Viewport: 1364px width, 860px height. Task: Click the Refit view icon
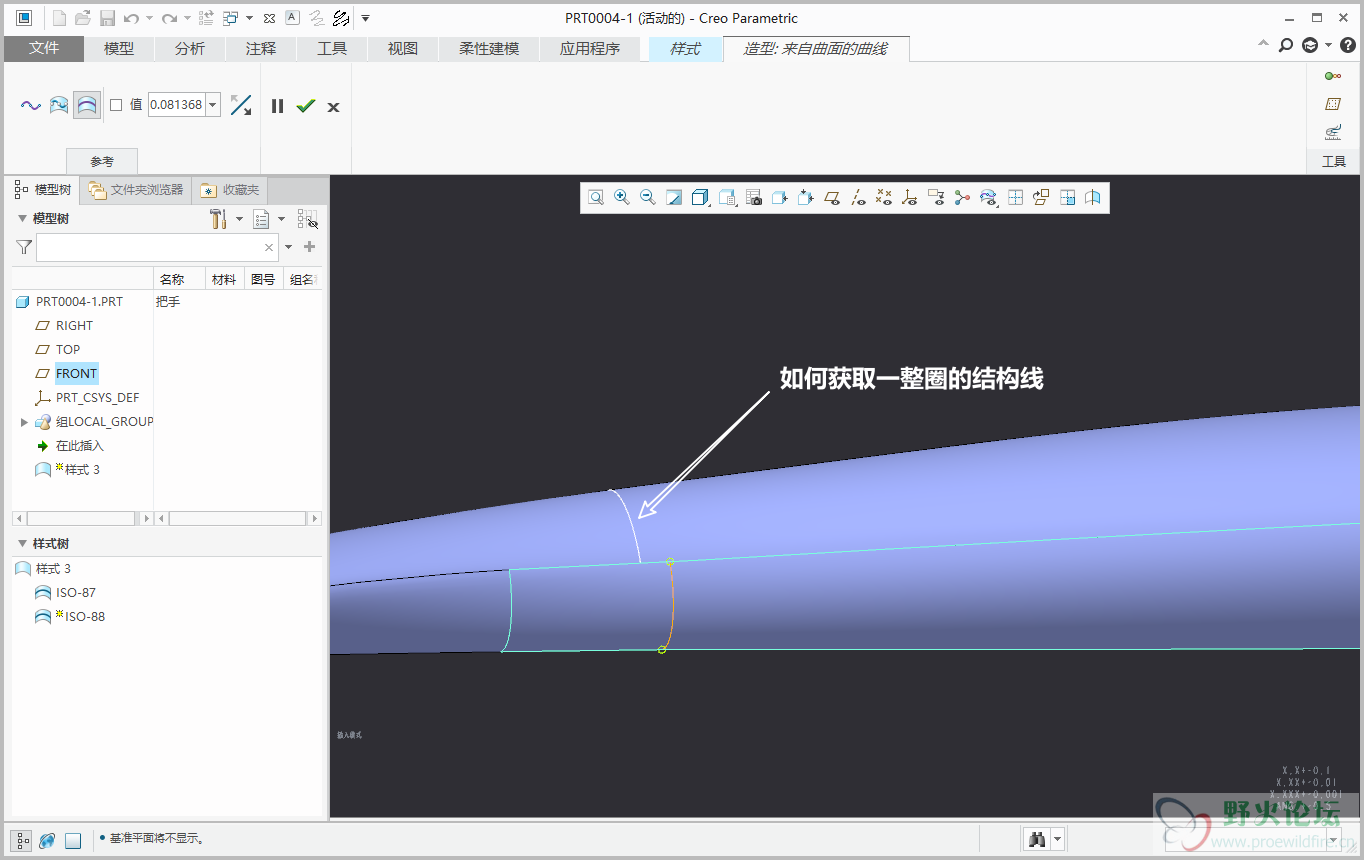[596, 198]
